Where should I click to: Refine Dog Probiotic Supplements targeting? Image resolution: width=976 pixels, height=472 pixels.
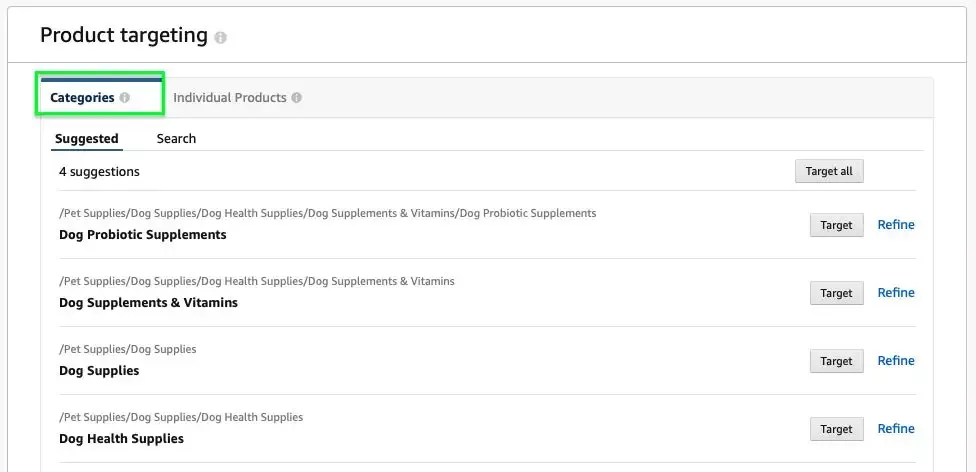point(896,225)
